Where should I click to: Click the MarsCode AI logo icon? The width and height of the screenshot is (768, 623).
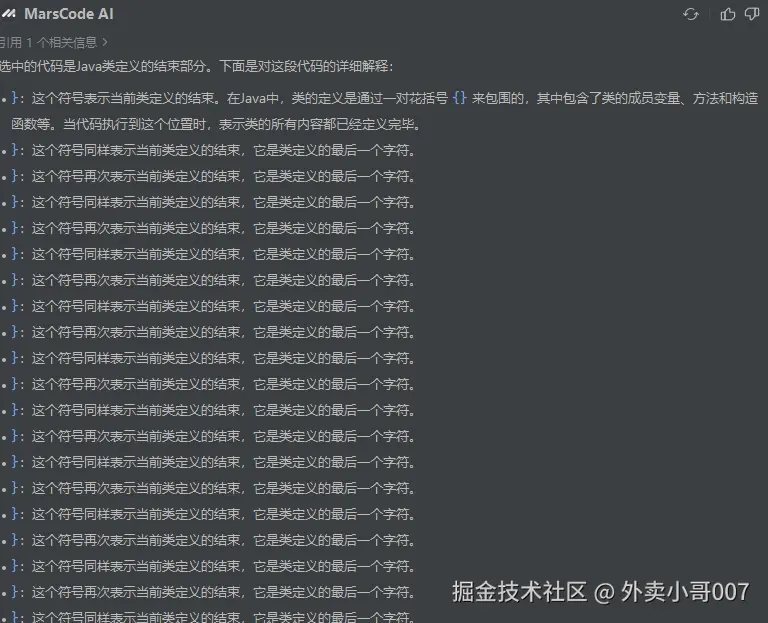[9, 14]
